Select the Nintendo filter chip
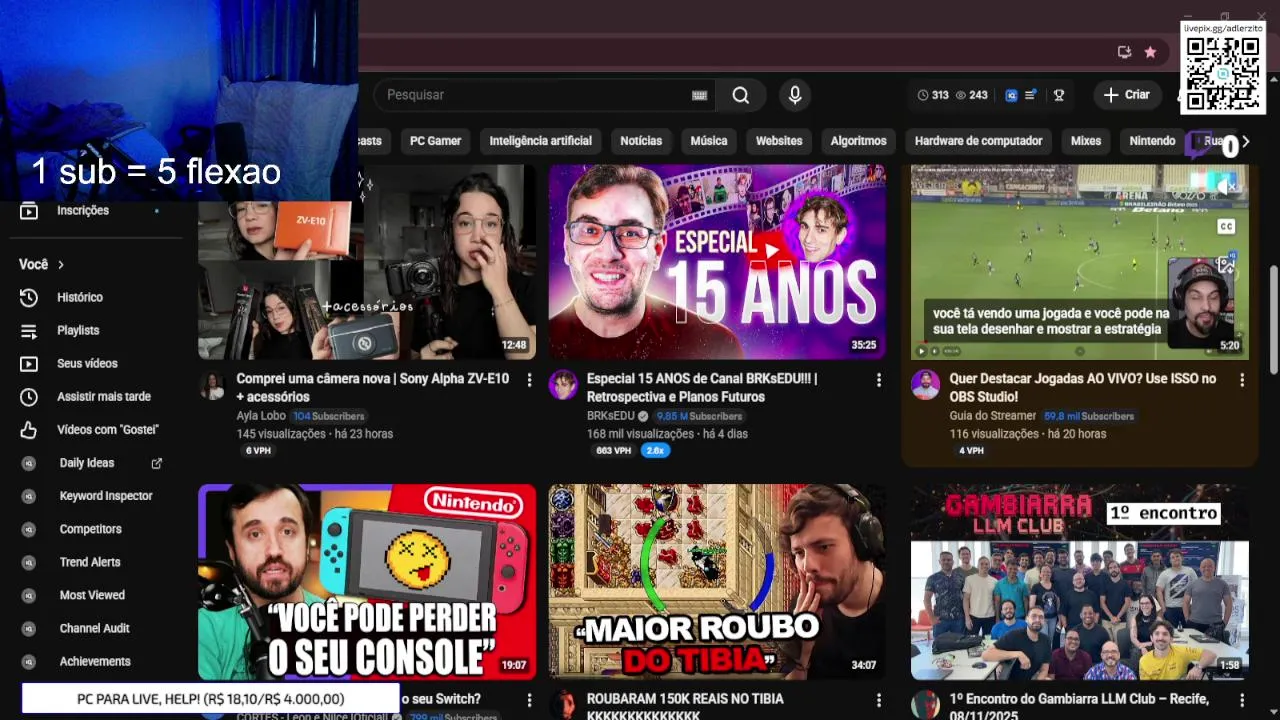 pyautogui.click(x=1152, y=141)
